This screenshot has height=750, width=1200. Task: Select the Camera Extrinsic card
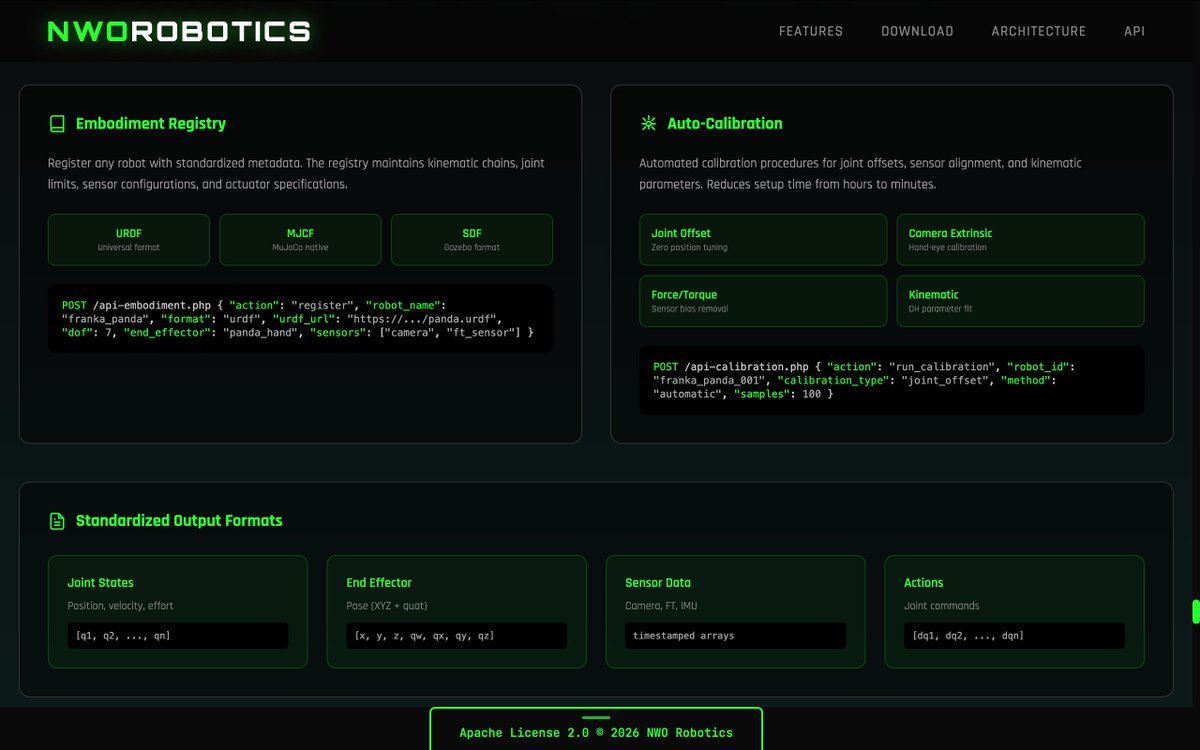click(1020, 240)
